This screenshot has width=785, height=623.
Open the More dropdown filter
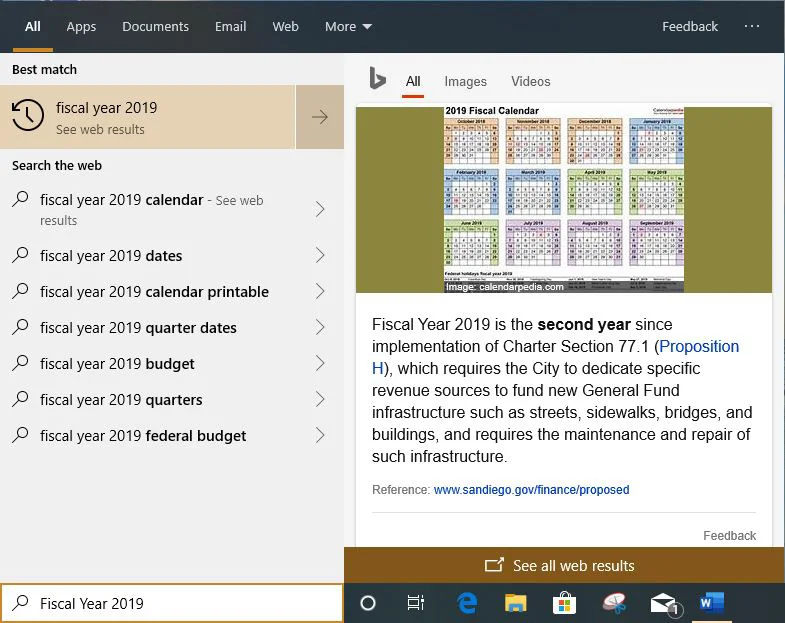[x=348, y=27]
